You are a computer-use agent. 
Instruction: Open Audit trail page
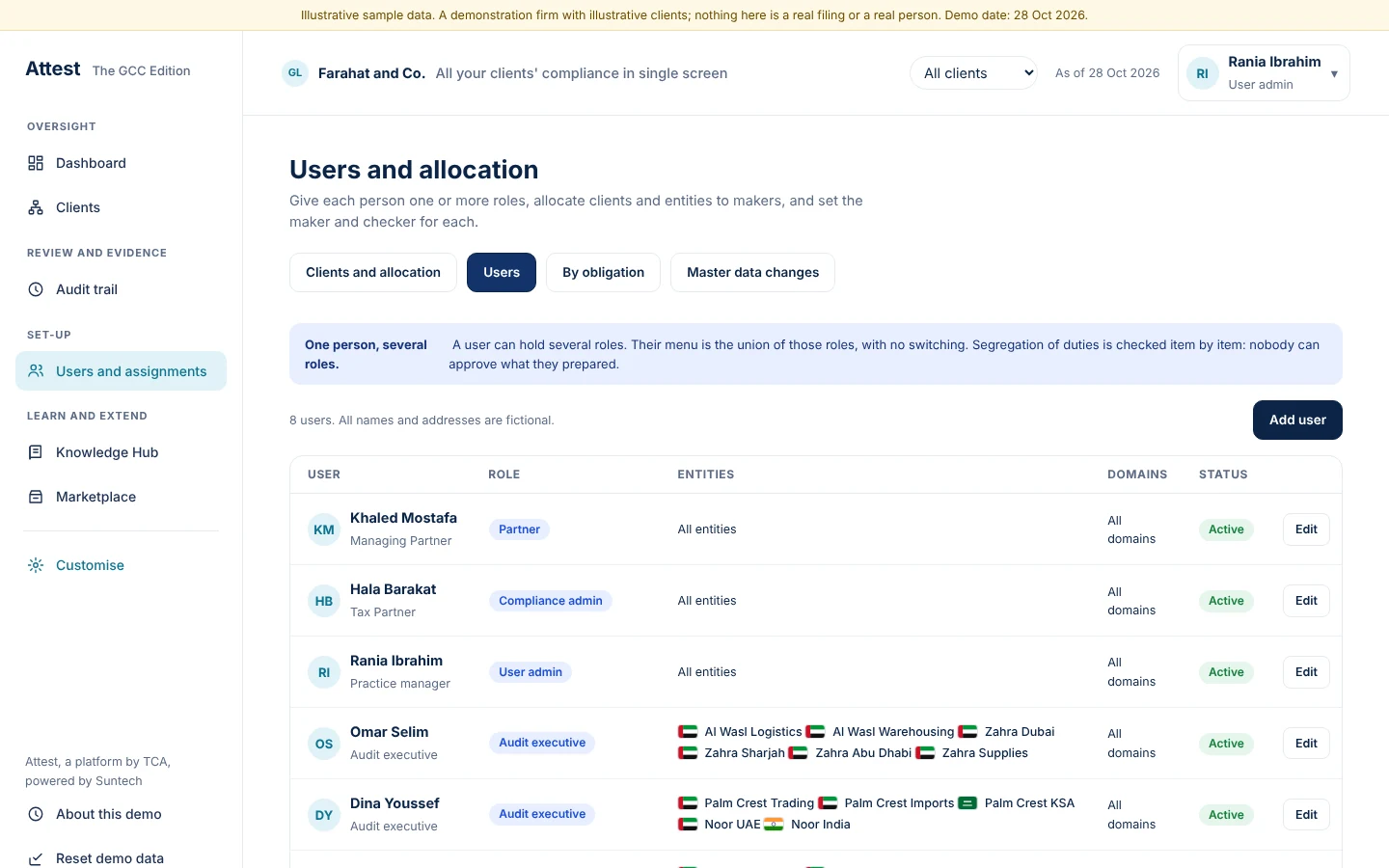pos(121,289)
